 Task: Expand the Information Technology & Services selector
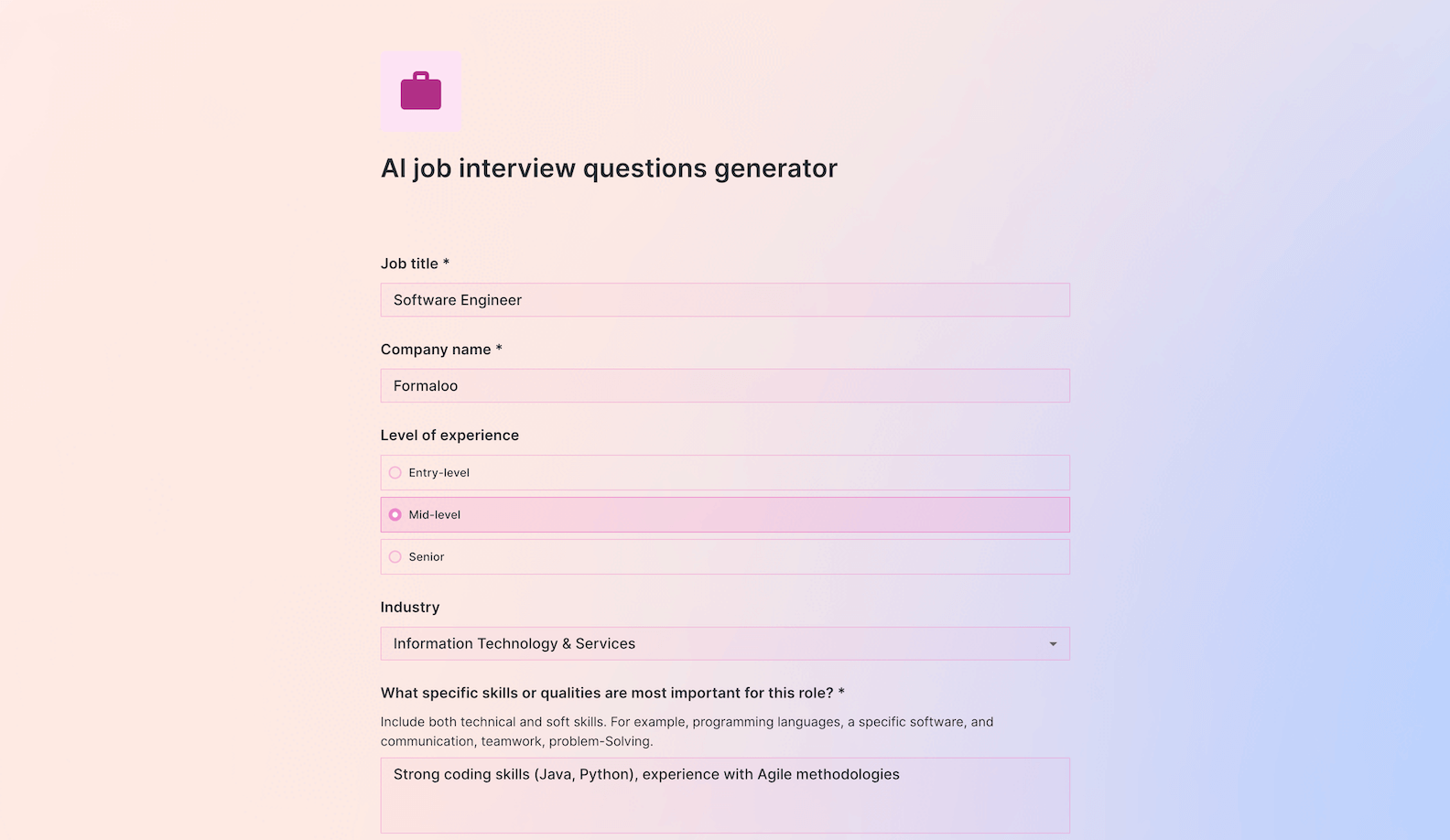pyautogui.click(x=725, y=643)
